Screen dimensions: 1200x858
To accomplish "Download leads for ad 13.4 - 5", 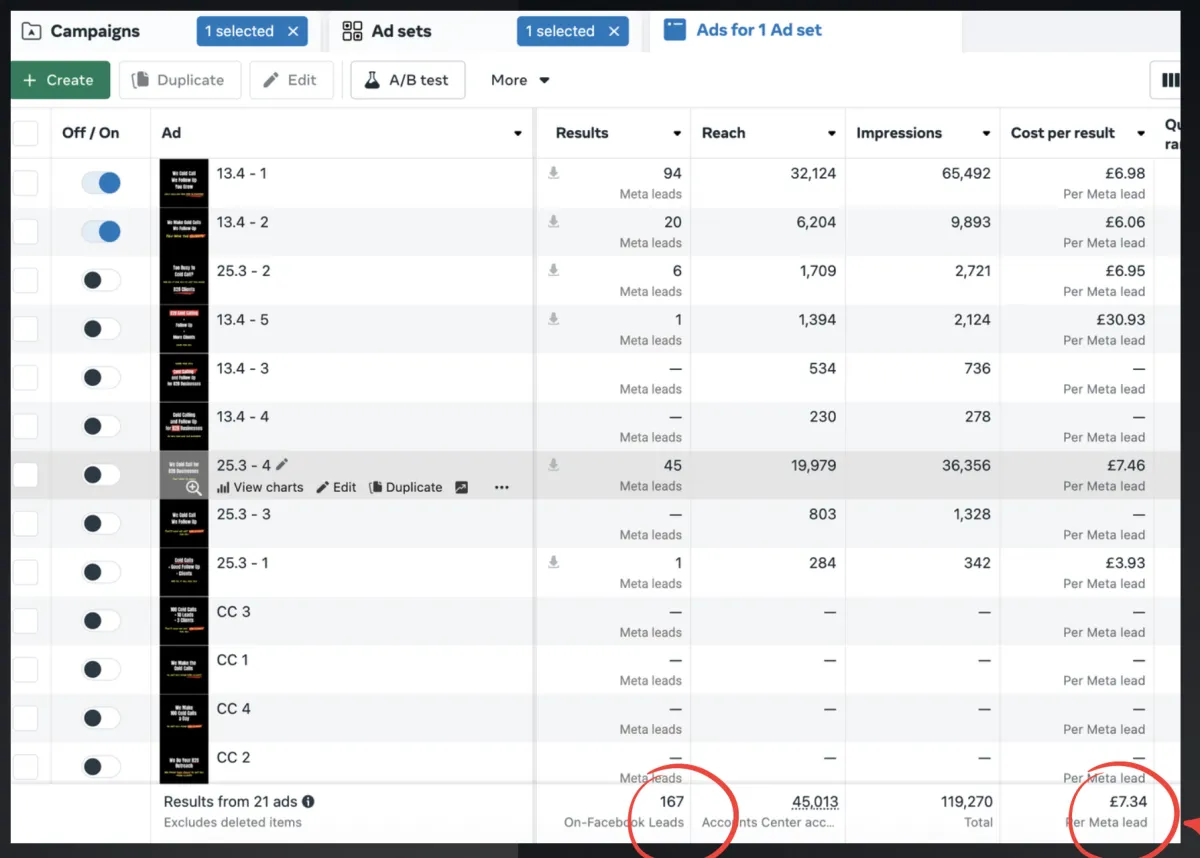I will pyautogui.click(x=553, y=319).
